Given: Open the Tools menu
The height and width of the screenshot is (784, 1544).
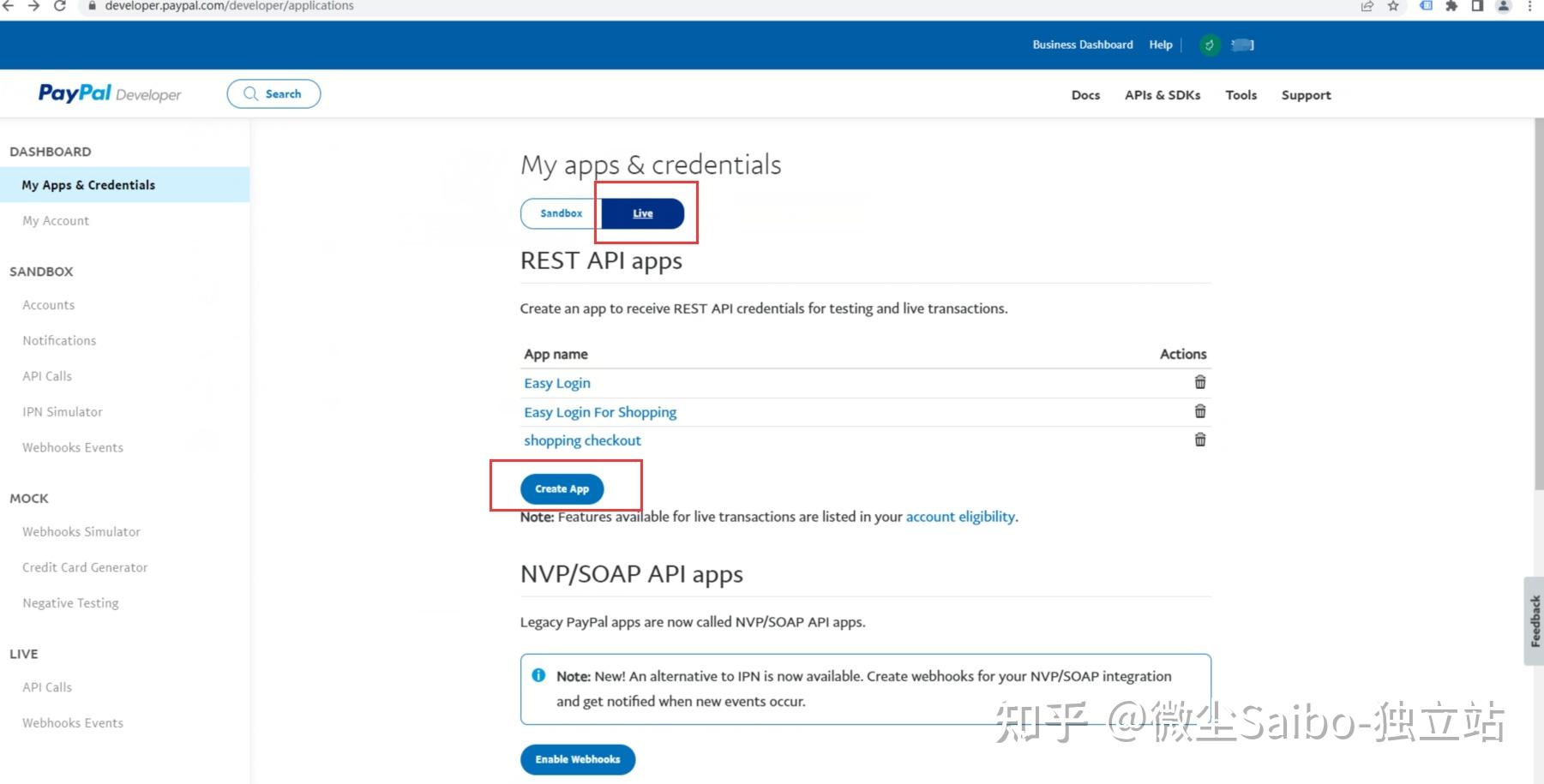Looking at the screenshot, I should coord(1241,95).
